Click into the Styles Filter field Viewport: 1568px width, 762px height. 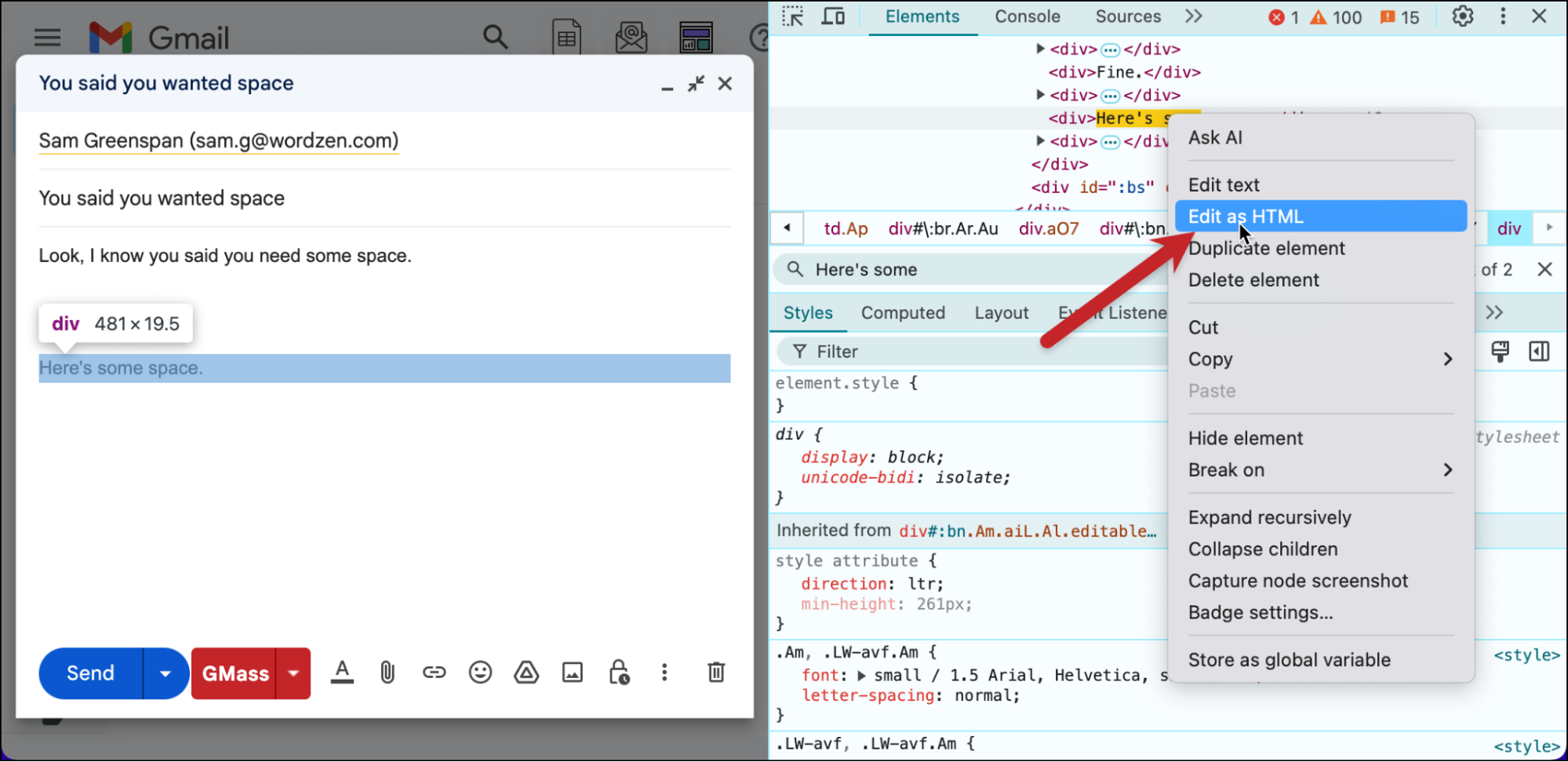[x=971, y=352]
